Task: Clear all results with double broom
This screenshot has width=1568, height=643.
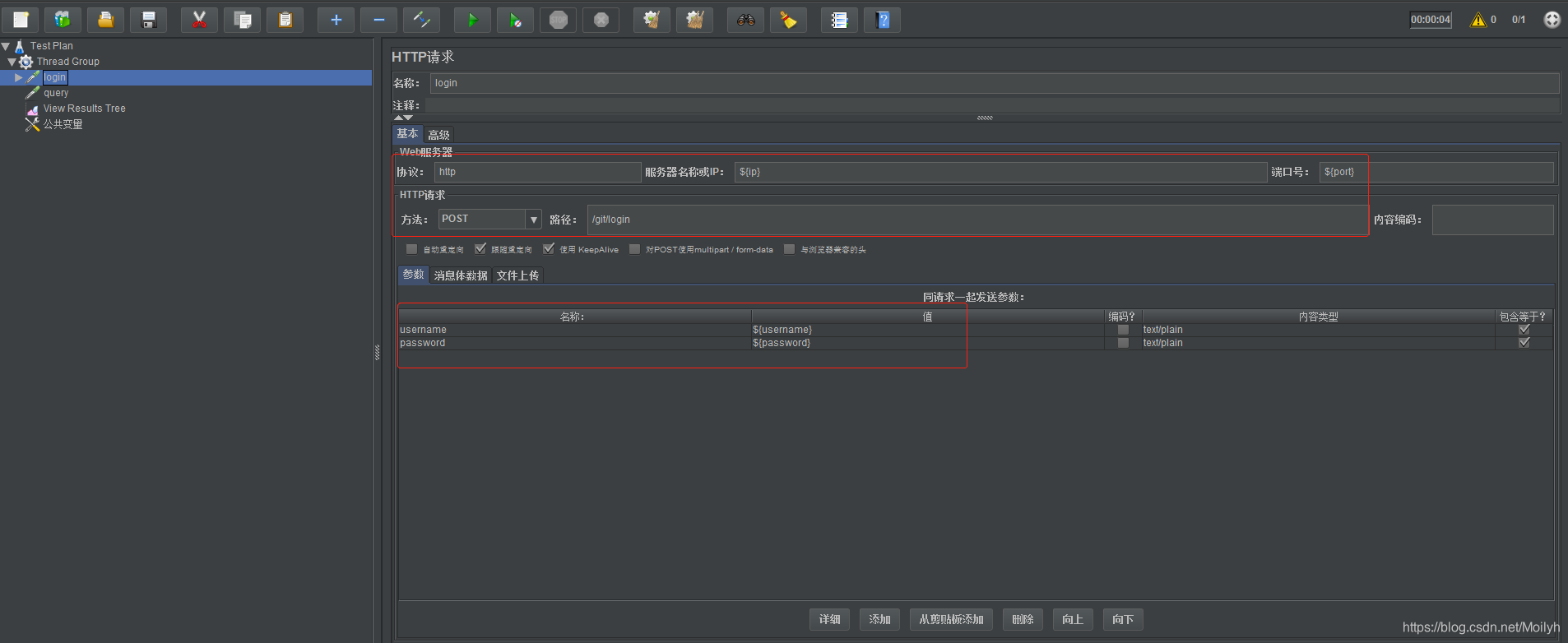Action: pyautogui.click(x=694, y=20)
